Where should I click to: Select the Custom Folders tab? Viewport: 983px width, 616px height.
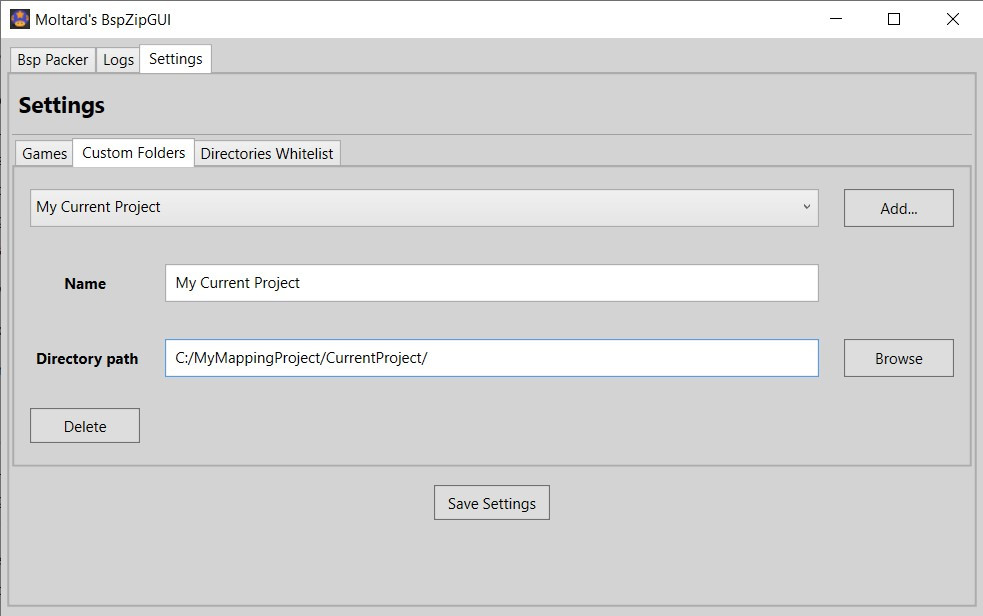point(132,152)
